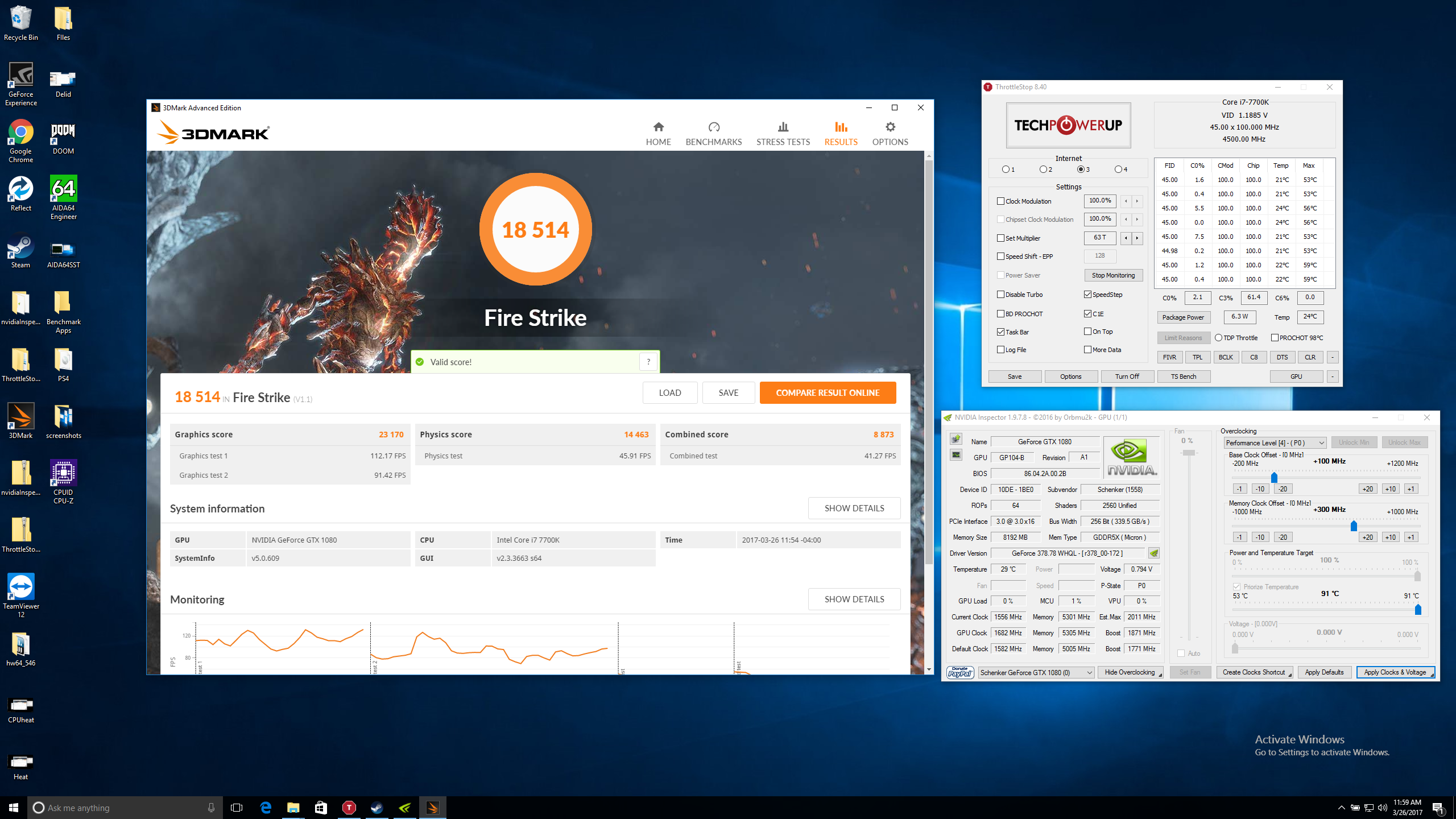Click the valid score help question mark
1456x819 pixels.
648,362
